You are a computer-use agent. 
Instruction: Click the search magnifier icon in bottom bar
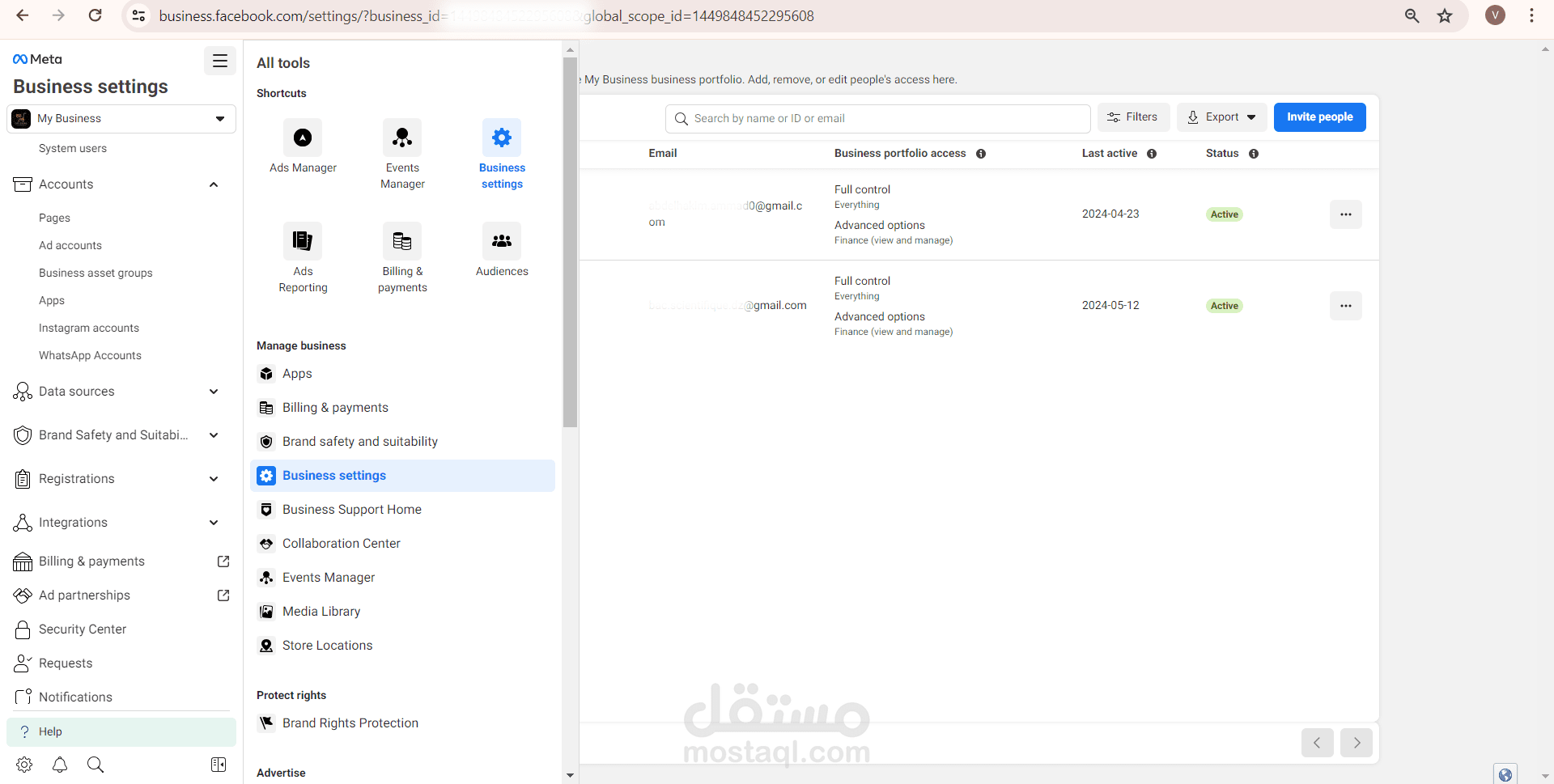click(x=96, y=765)
